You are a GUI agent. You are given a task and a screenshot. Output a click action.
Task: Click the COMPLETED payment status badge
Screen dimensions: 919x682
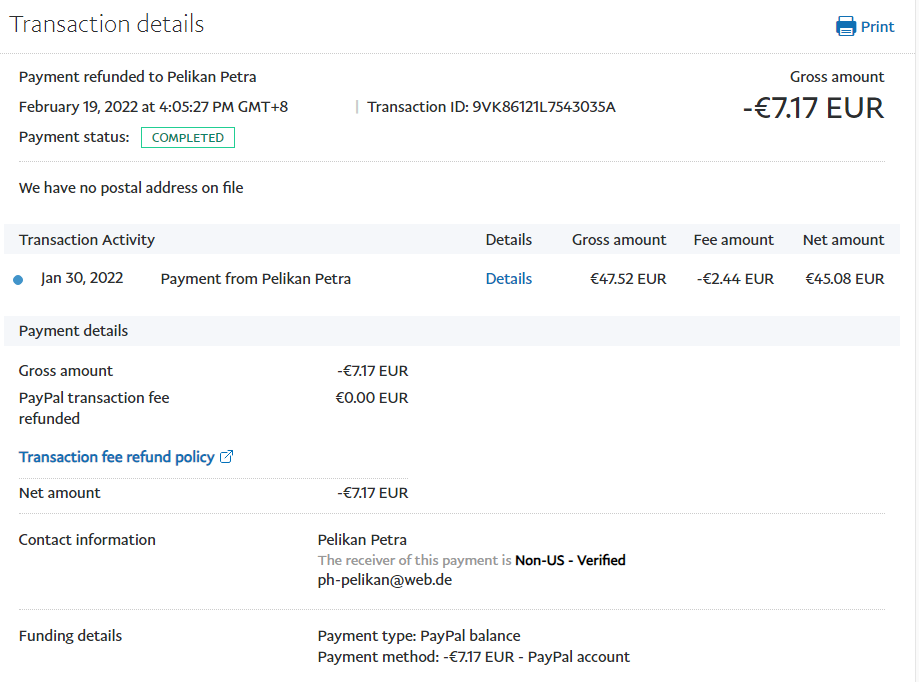(187, 137)
